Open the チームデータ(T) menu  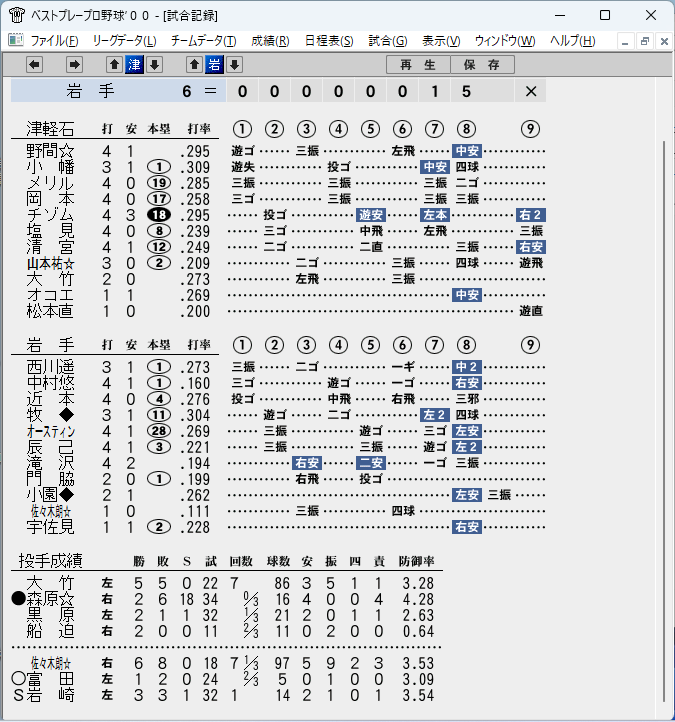[204, 41]
